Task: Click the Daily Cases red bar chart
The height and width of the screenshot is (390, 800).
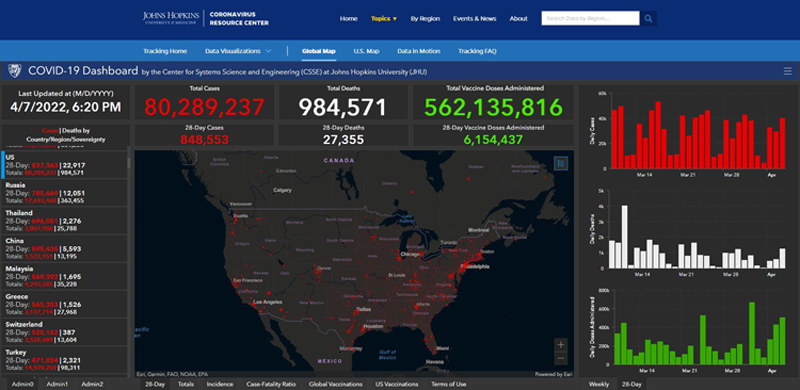Action: pos(689,134)
